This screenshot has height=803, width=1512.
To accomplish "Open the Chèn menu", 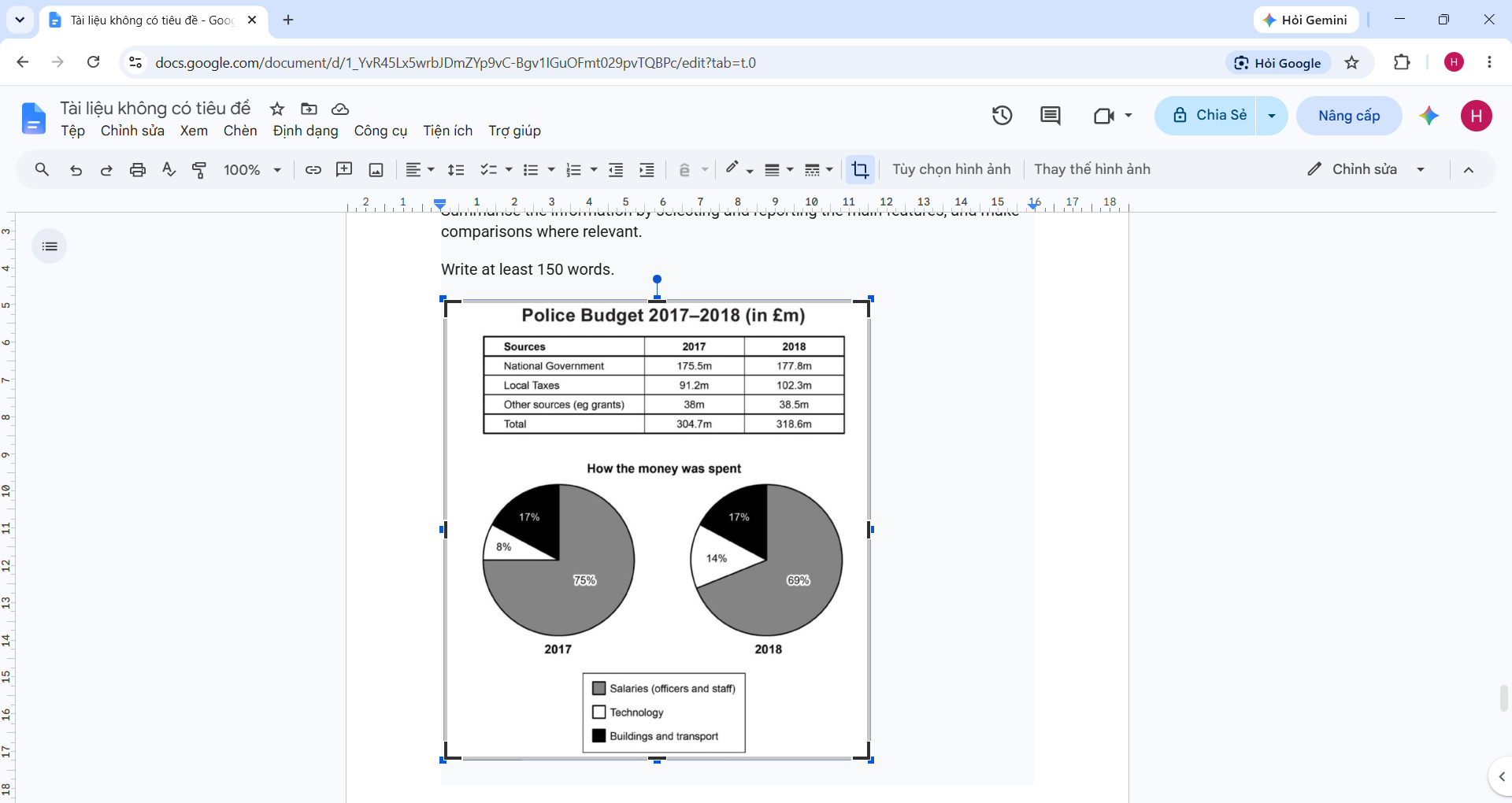I will click(240, 131).
